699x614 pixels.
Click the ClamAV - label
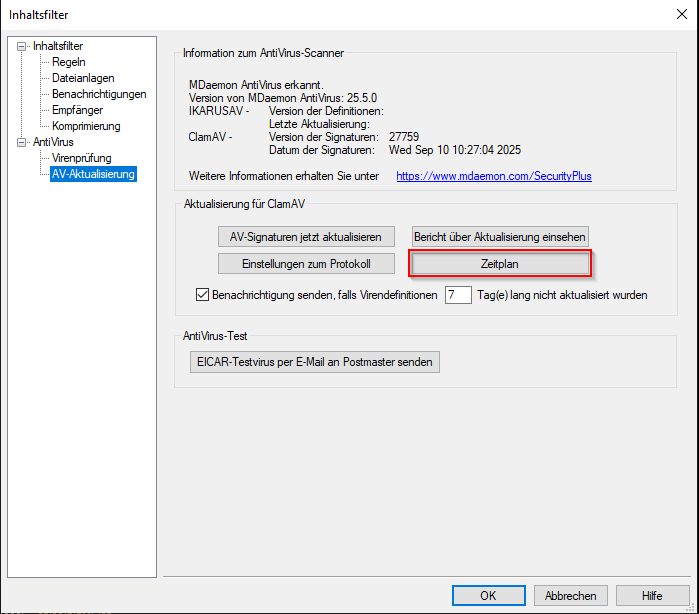point(210,137)
